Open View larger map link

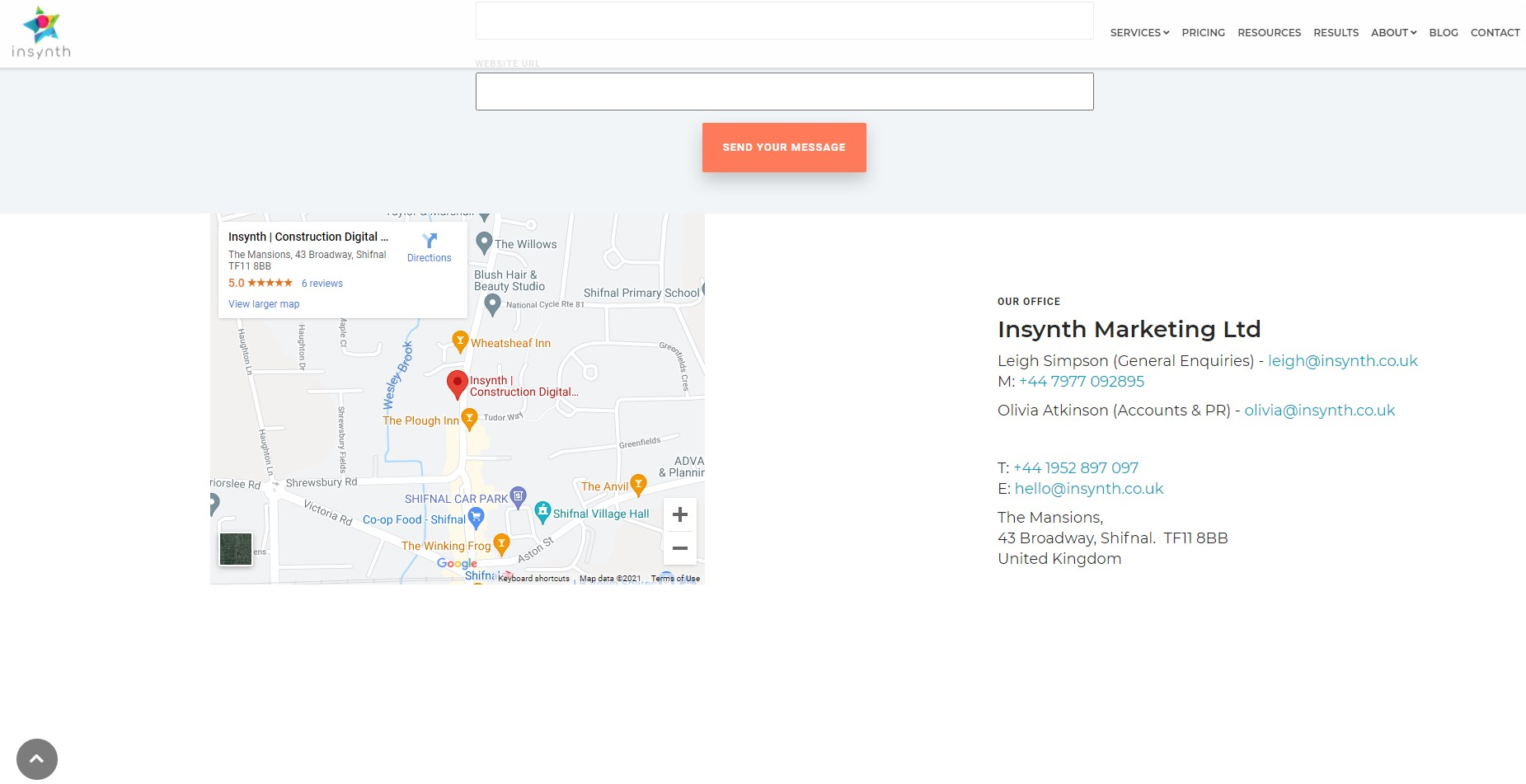coord(264,304)
